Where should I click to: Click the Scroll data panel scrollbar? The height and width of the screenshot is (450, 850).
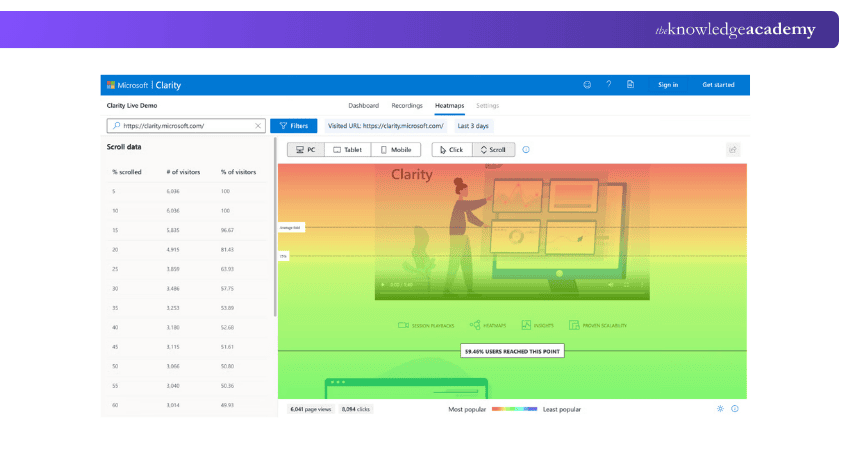click(275, 227)
